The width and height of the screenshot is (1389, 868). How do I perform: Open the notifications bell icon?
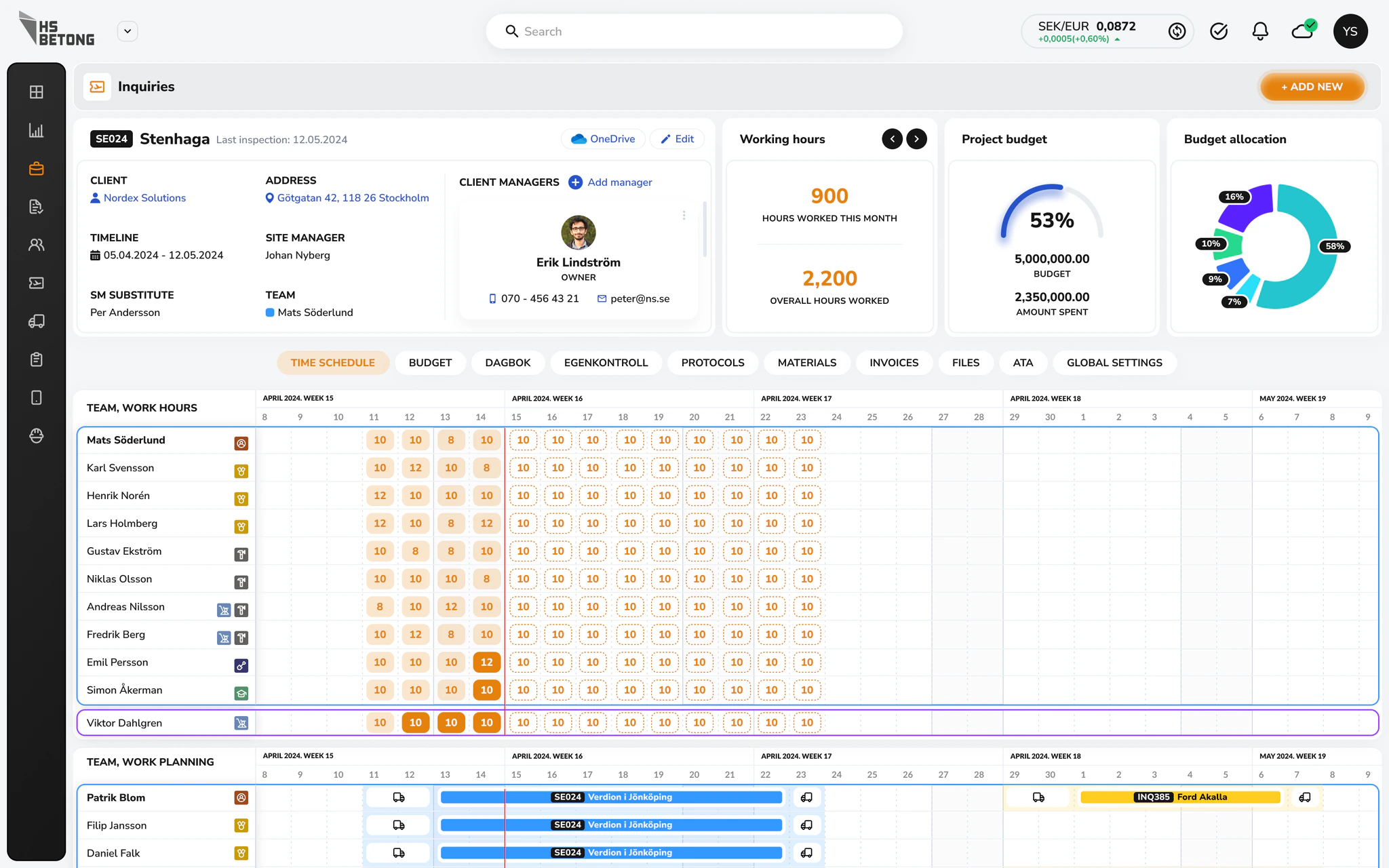tap(1260, 31)
